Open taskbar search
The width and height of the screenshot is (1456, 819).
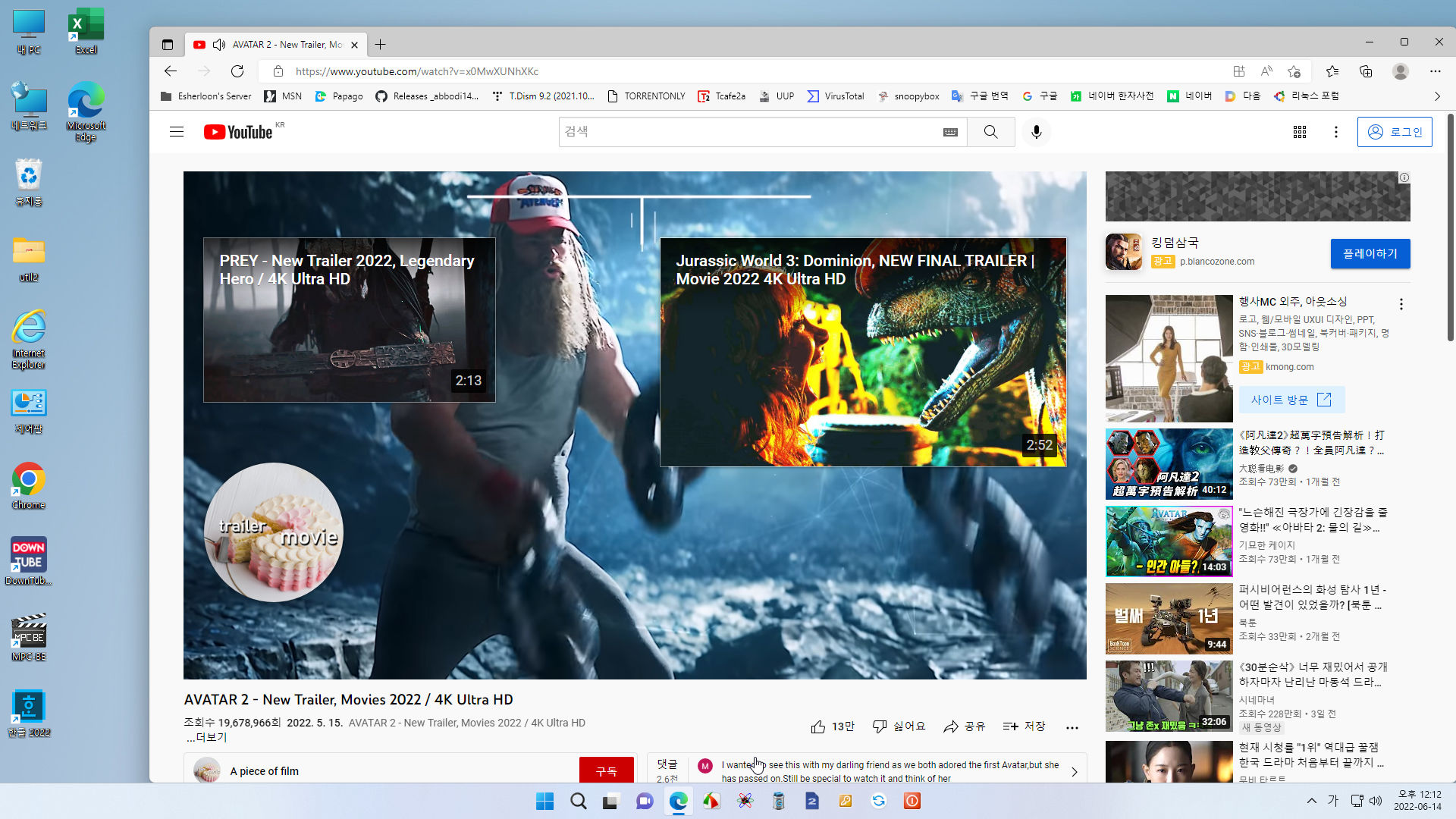pos(578,801)
